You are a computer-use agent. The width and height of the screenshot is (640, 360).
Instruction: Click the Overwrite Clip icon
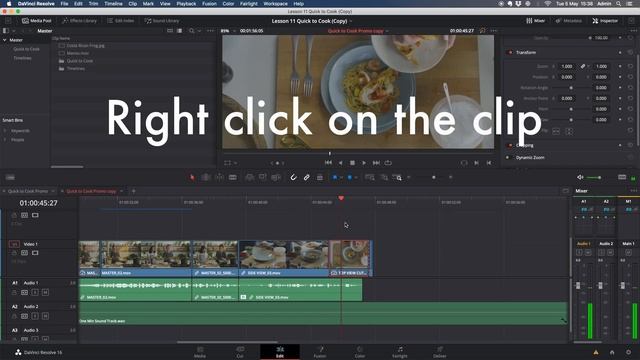[262, 177]
